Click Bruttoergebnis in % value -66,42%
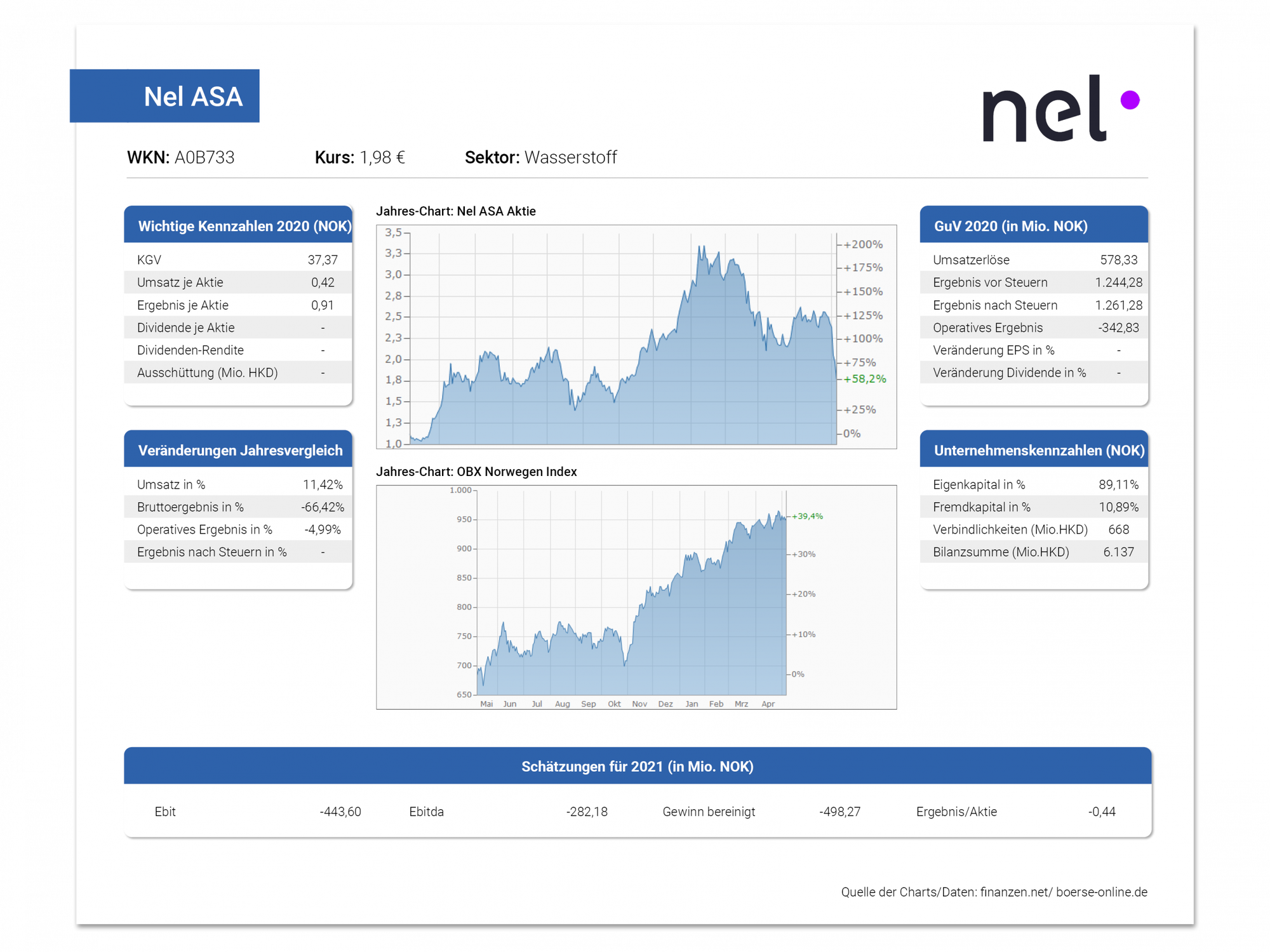Screen dimensions: 1270x952 pos(323,507)
